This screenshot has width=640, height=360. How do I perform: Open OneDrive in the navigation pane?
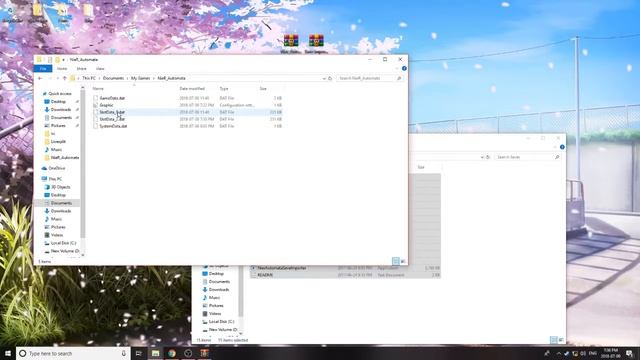pos(57,168)
